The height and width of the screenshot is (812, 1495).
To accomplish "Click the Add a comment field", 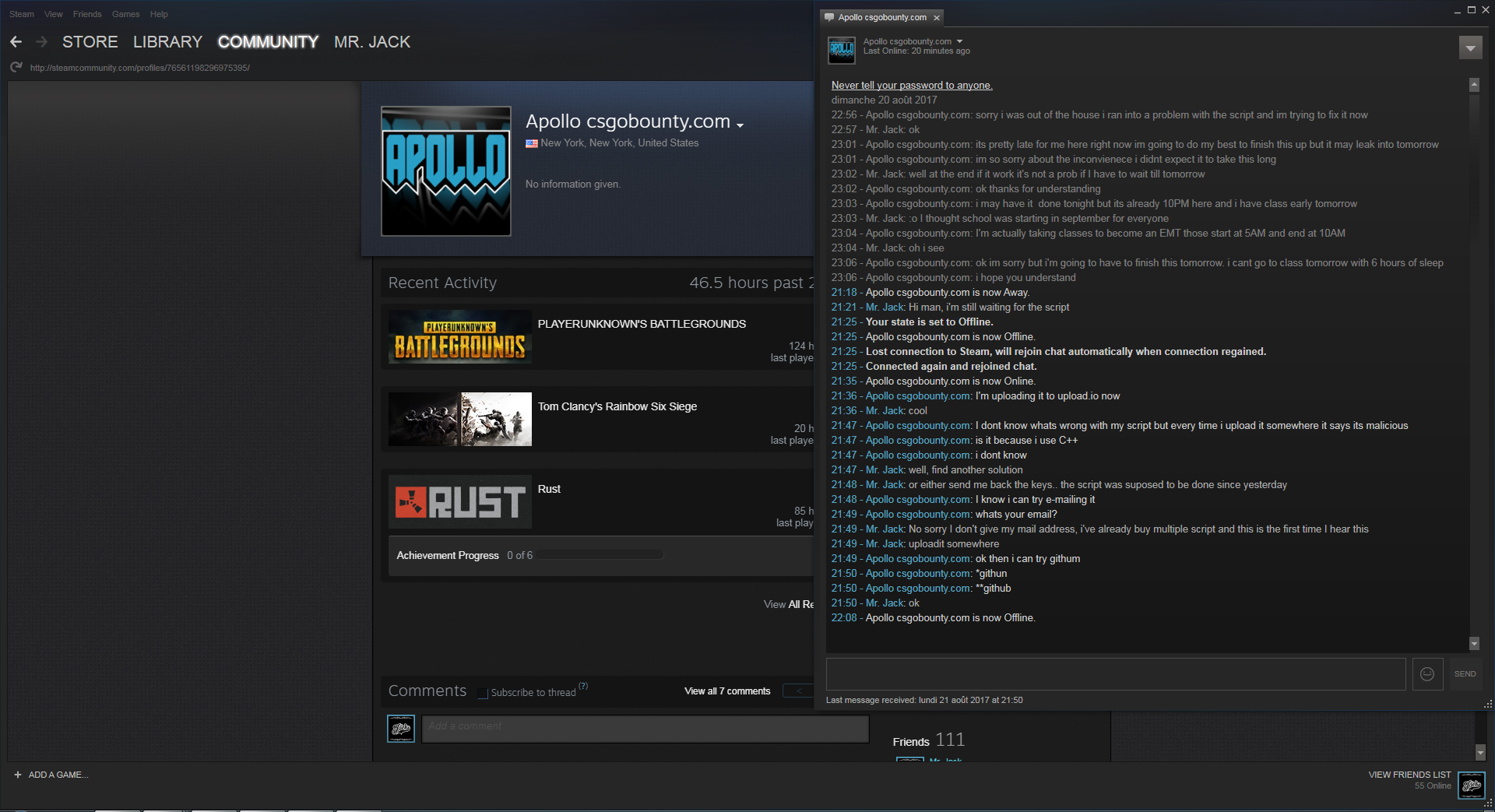I will click(645, 729).
